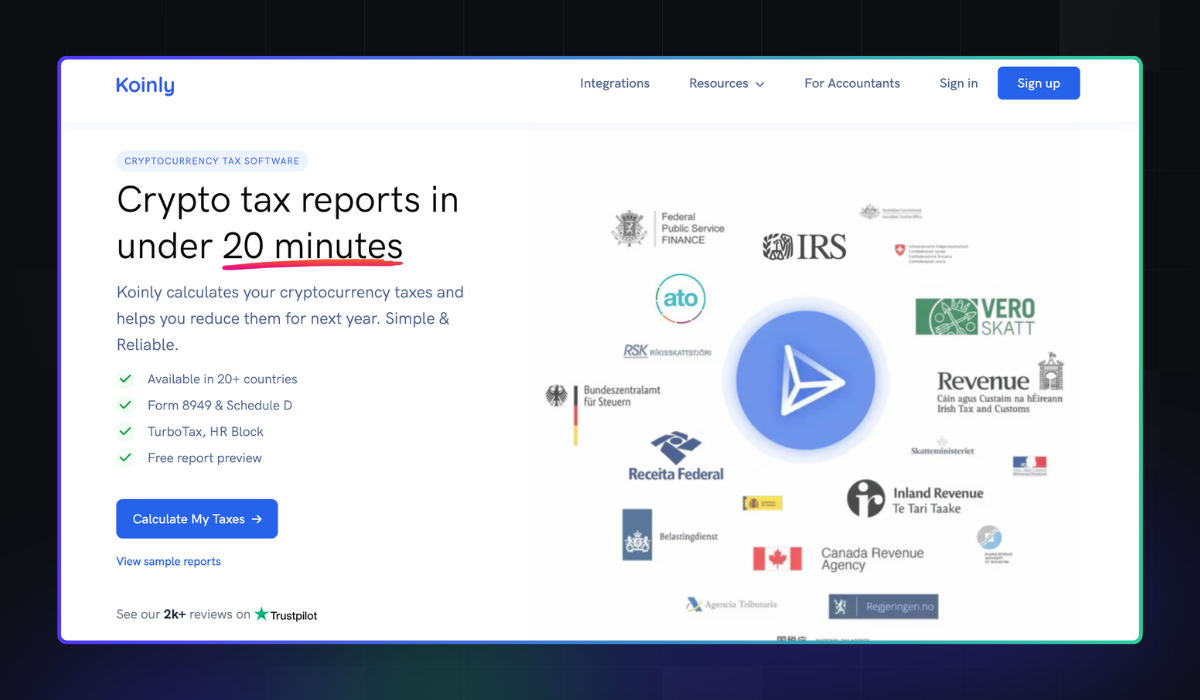This screenshot has width=1200, height=700.
Task: Click the Sign up button
Action: (1039, 84)
